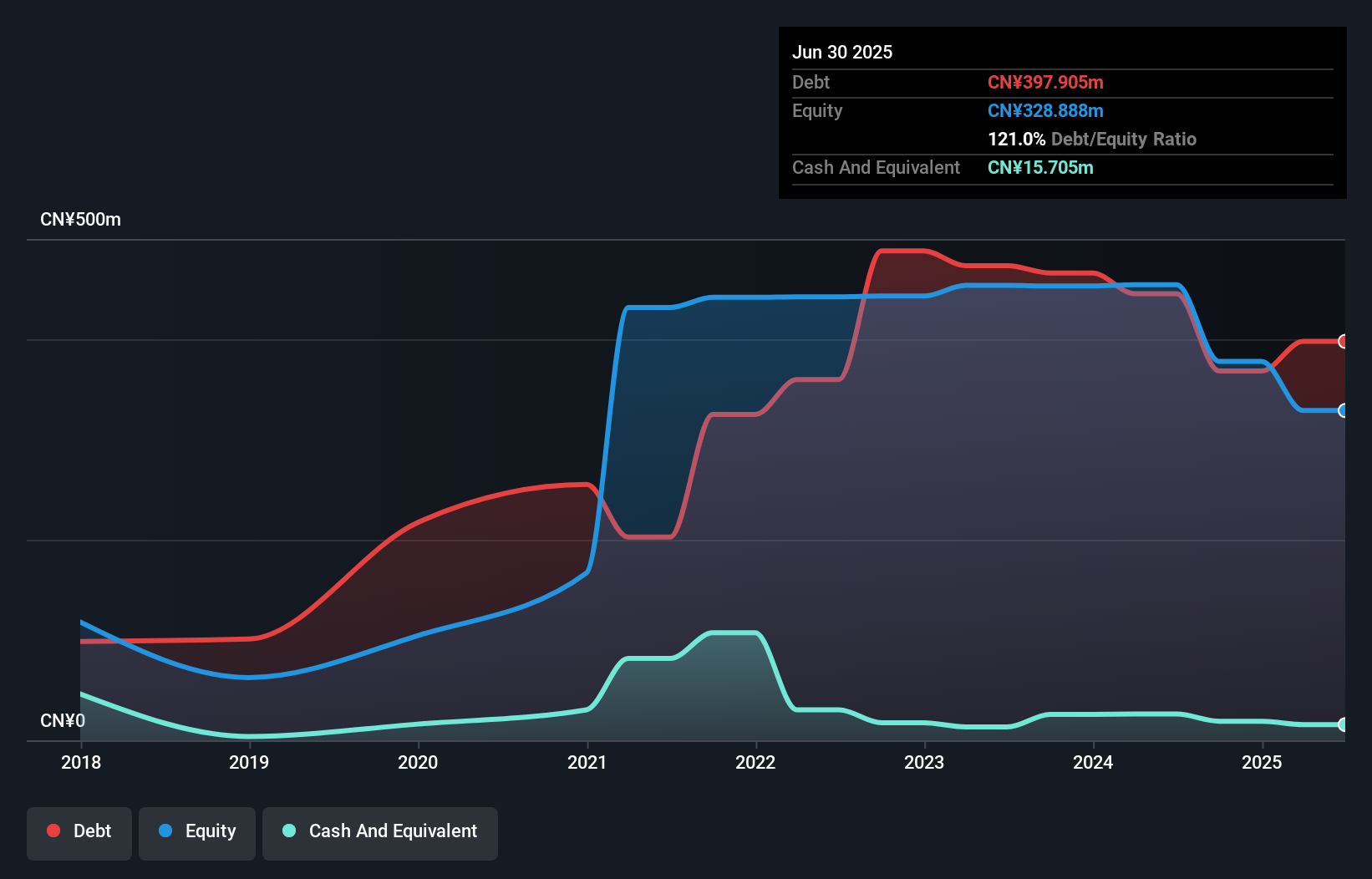Select the teal endpoint marker on the Cash line
This screenshot has height=879, width=1372.
click(x=1344, y=724)
